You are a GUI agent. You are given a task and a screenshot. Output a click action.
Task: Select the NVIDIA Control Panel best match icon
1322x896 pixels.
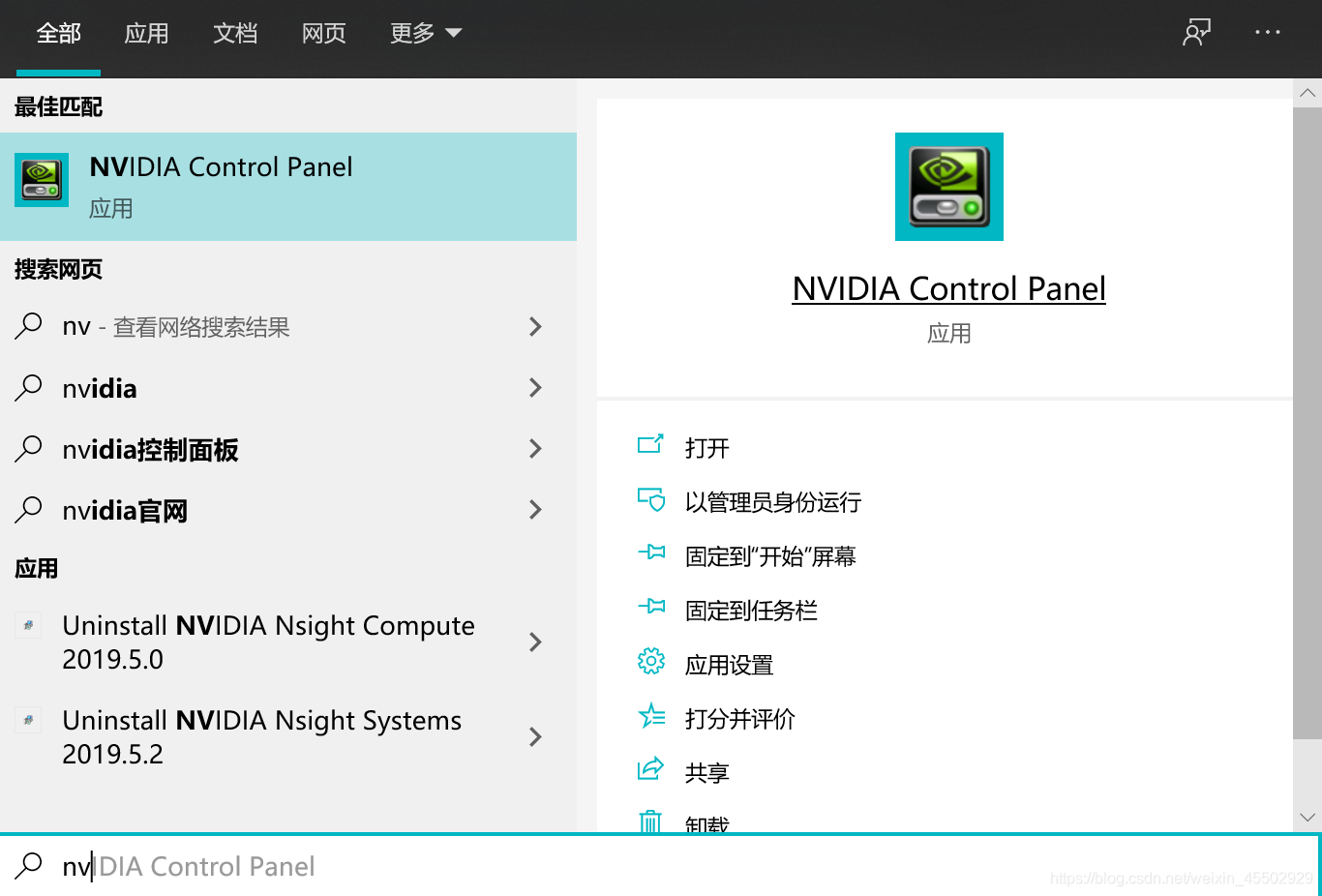42,180
